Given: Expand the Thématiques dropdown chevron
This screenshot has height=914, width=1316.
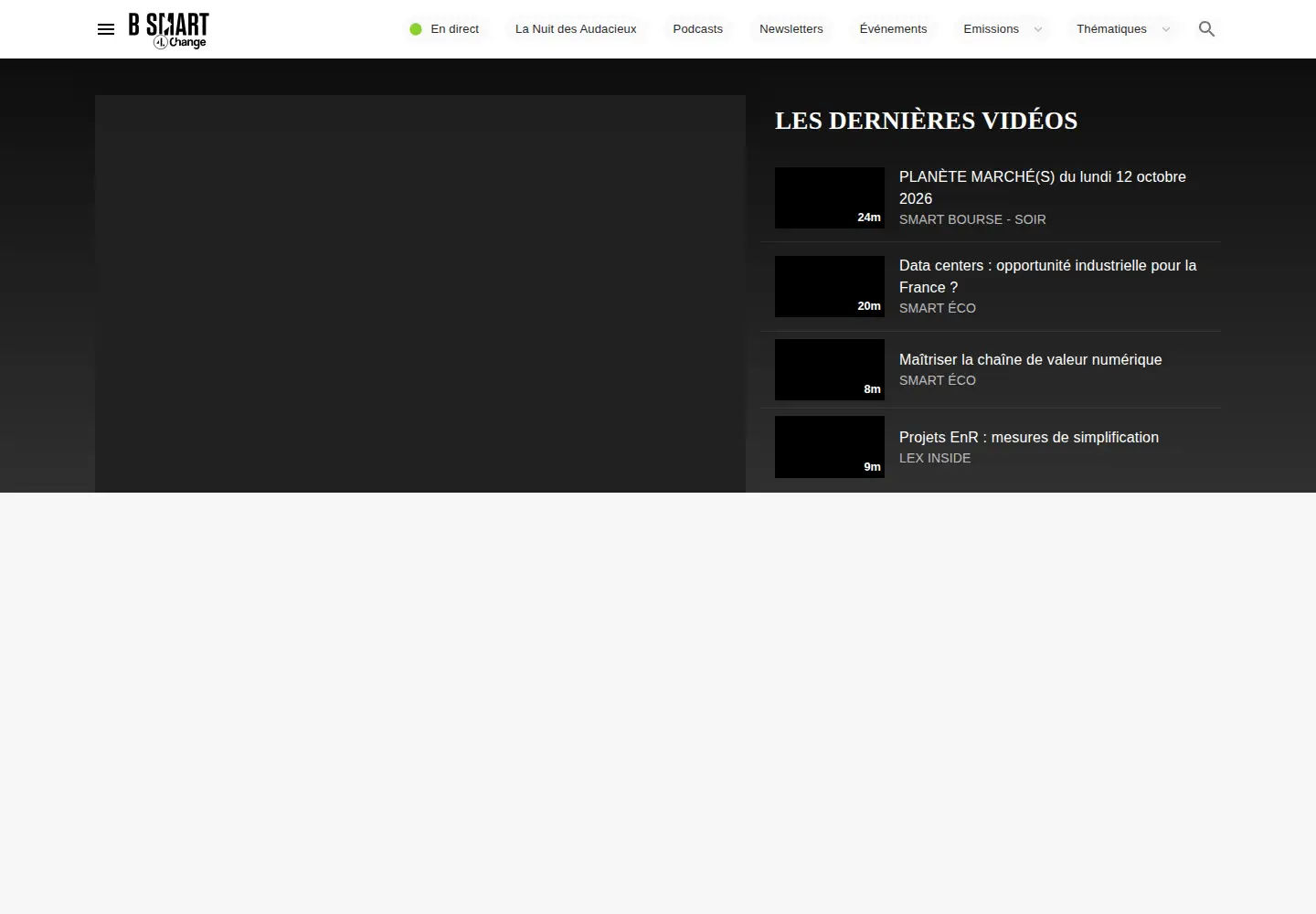Looking at the screenshot, I should (1166, 29).
